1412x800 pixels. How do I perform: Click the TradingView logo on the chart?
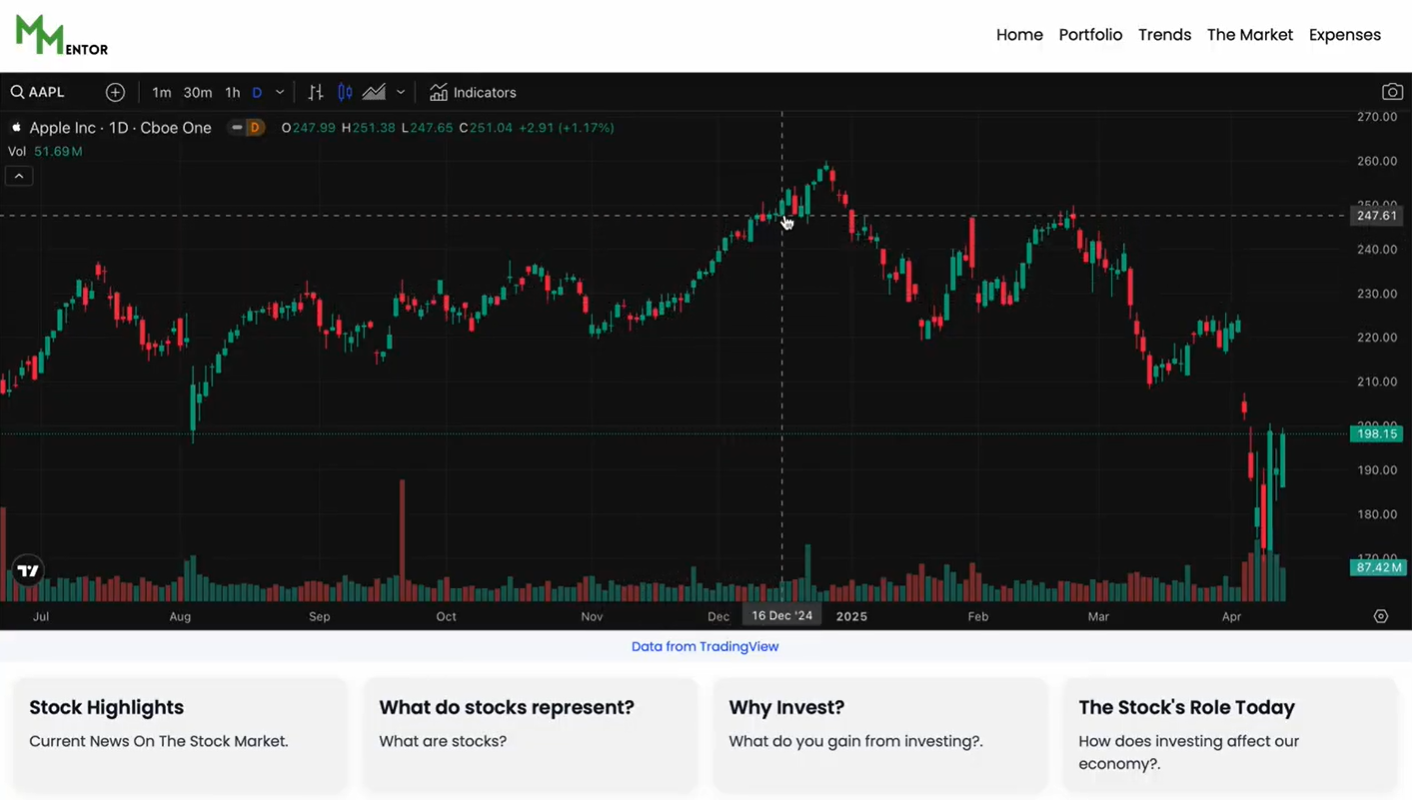tap(28, 571)
